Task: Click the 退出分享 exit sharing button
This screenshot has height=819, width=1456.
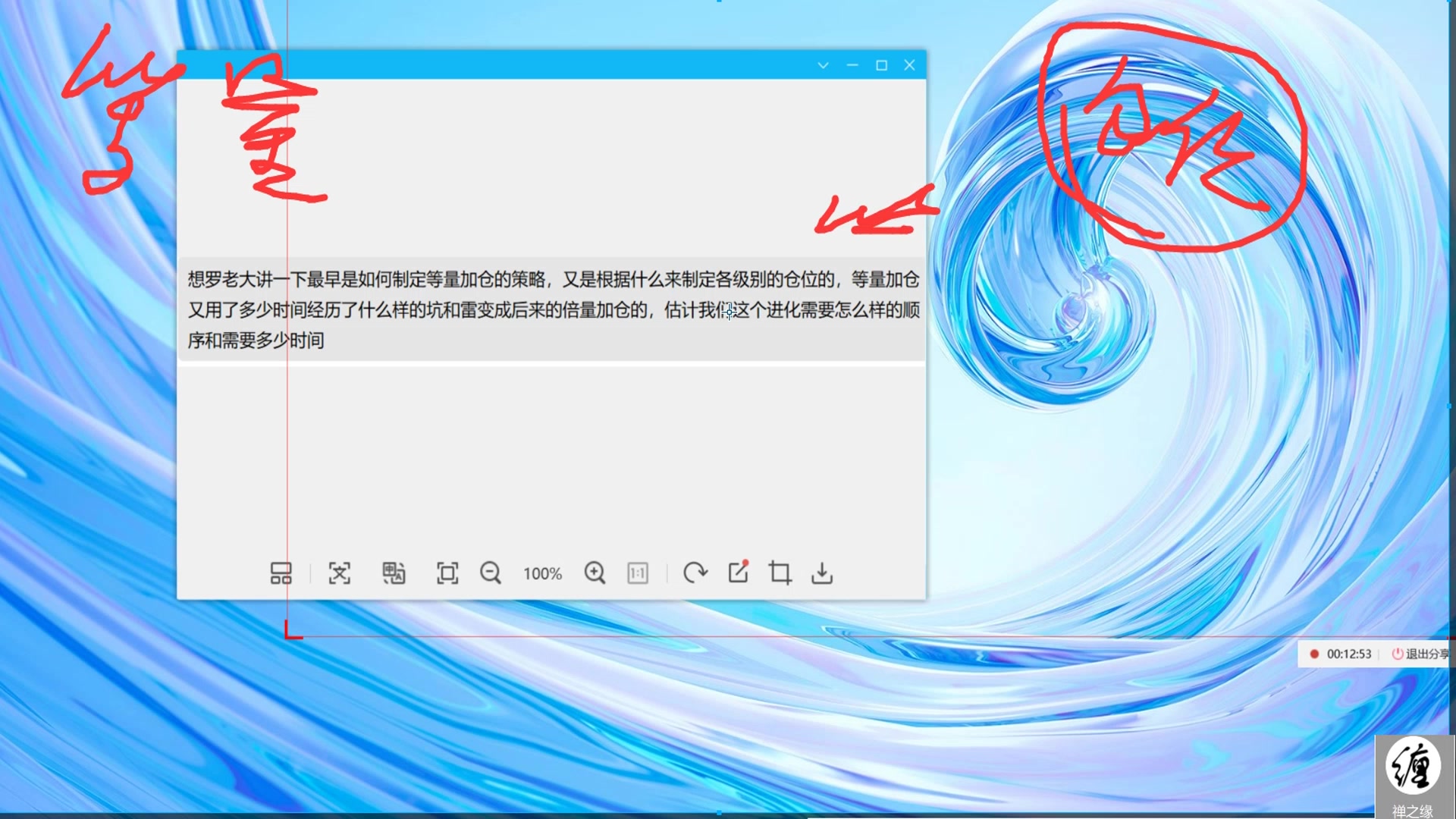Action: 1420,654
